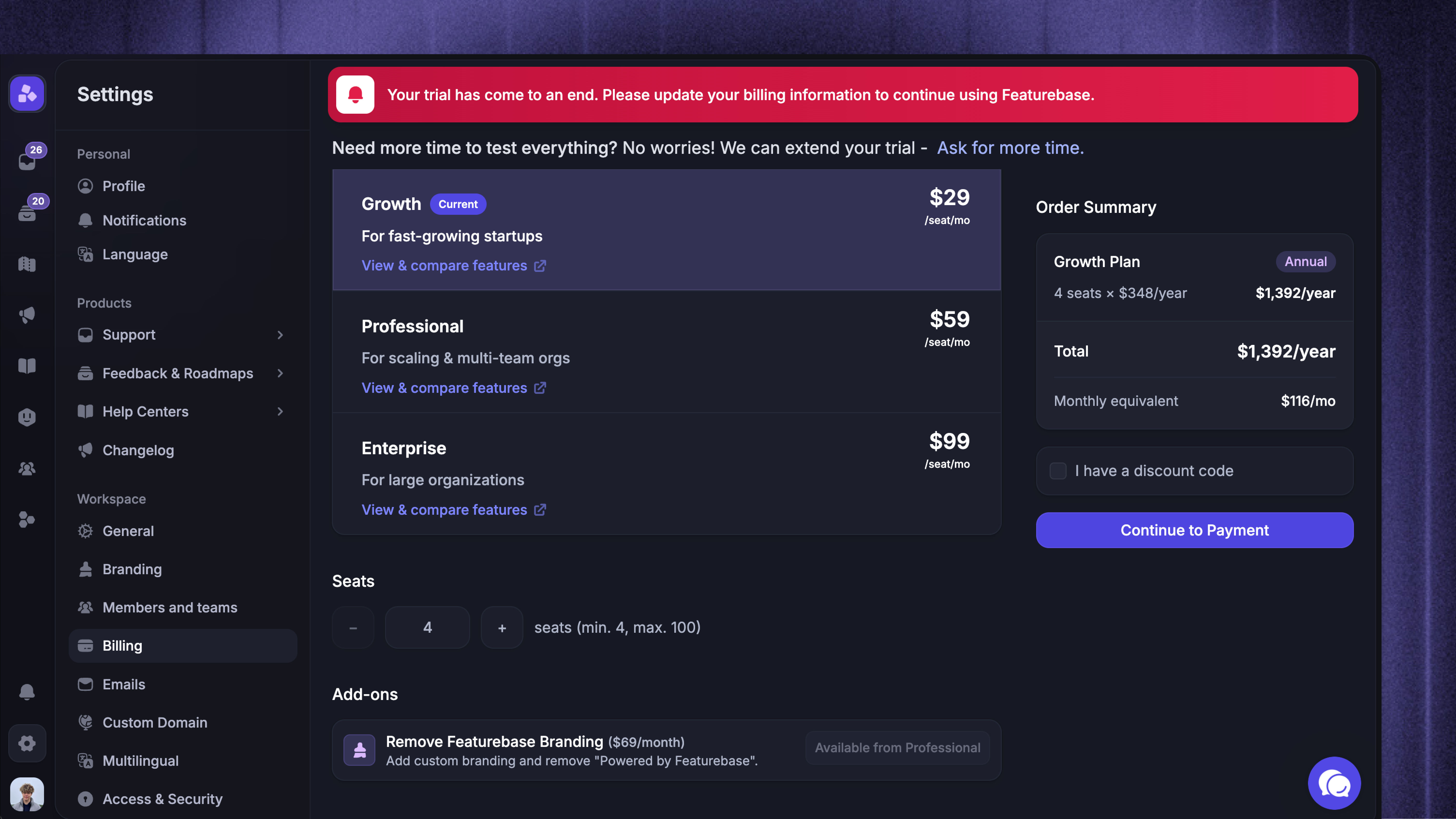
Task: Open the inbox icon with 26 badge
Action: pyautogui.click(x=27, y=161)
